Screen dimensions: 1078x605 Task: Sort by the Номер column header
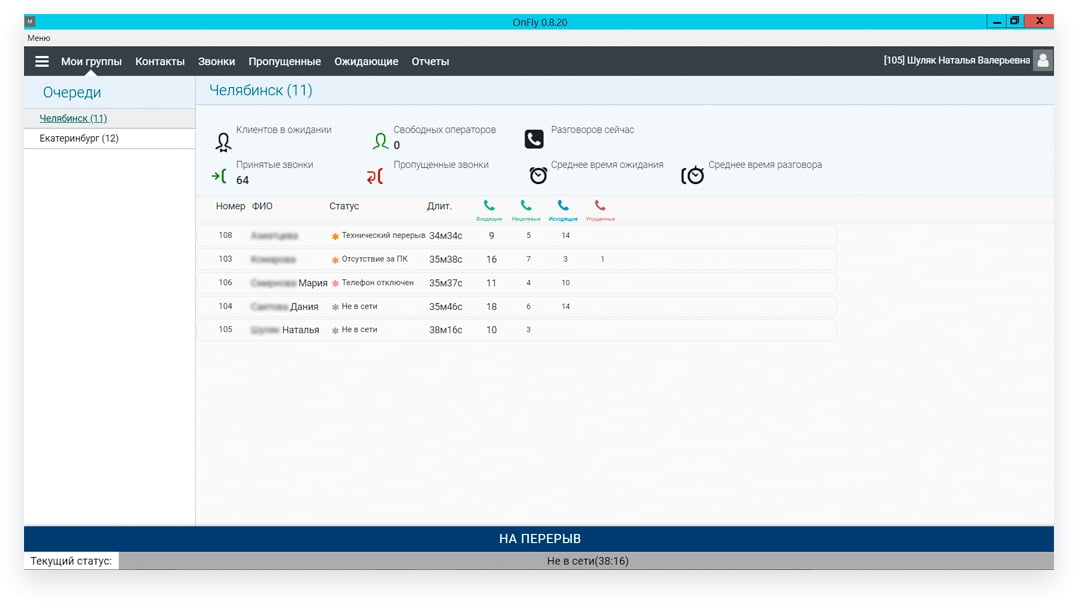pos(230,206)
